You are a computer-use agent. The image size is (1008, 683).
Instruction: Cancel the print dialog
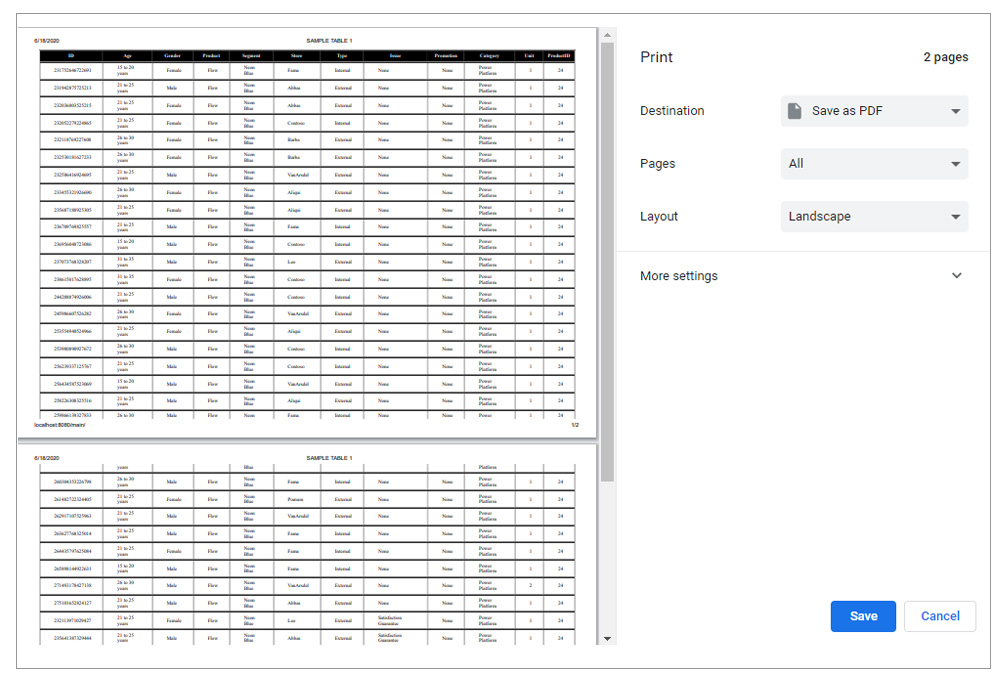[x=940, y=616]
